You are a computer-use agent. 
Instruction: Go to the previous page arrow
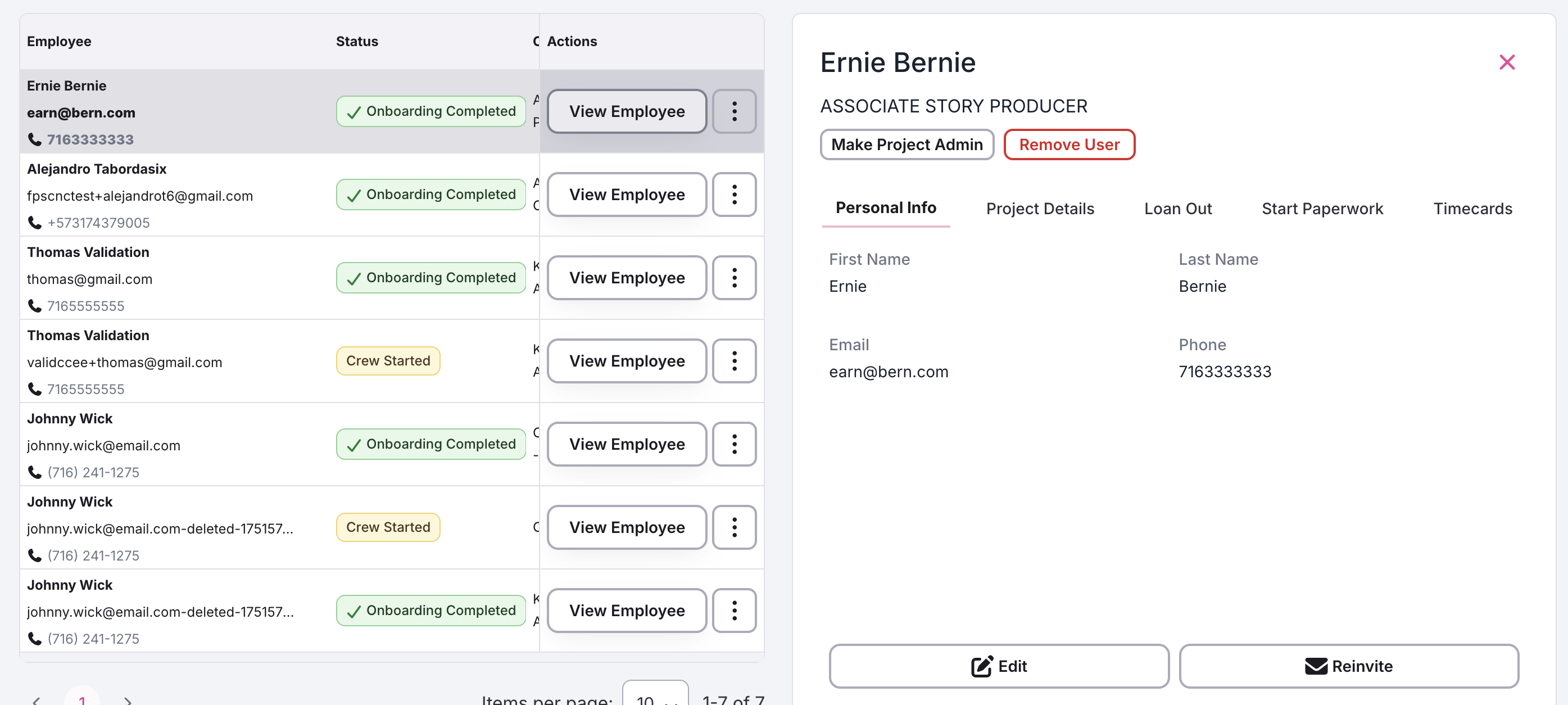point(37,700)
